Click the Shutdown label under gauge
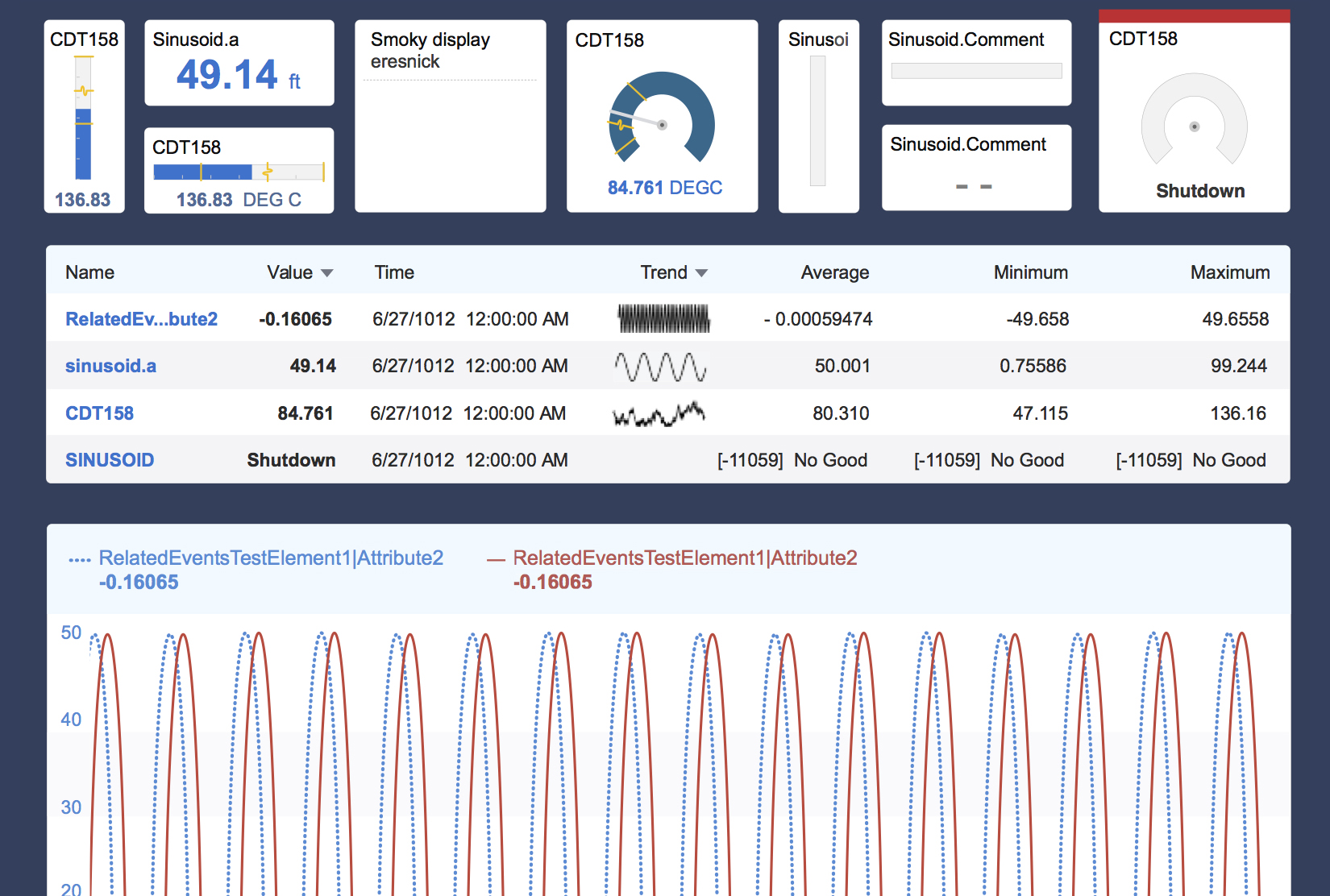1330x896 pixels. (x=1200, y=191)
